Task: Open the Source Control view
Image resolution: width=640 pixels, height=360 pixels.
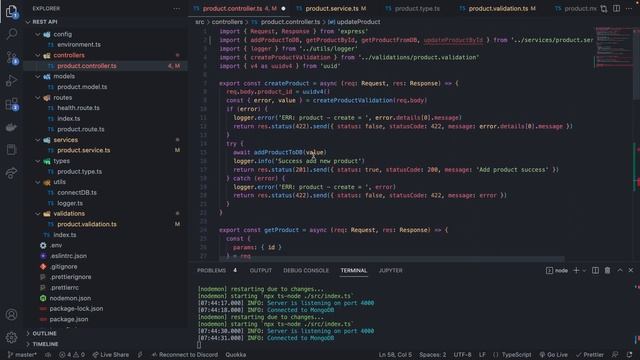Action: coord(11,58)
